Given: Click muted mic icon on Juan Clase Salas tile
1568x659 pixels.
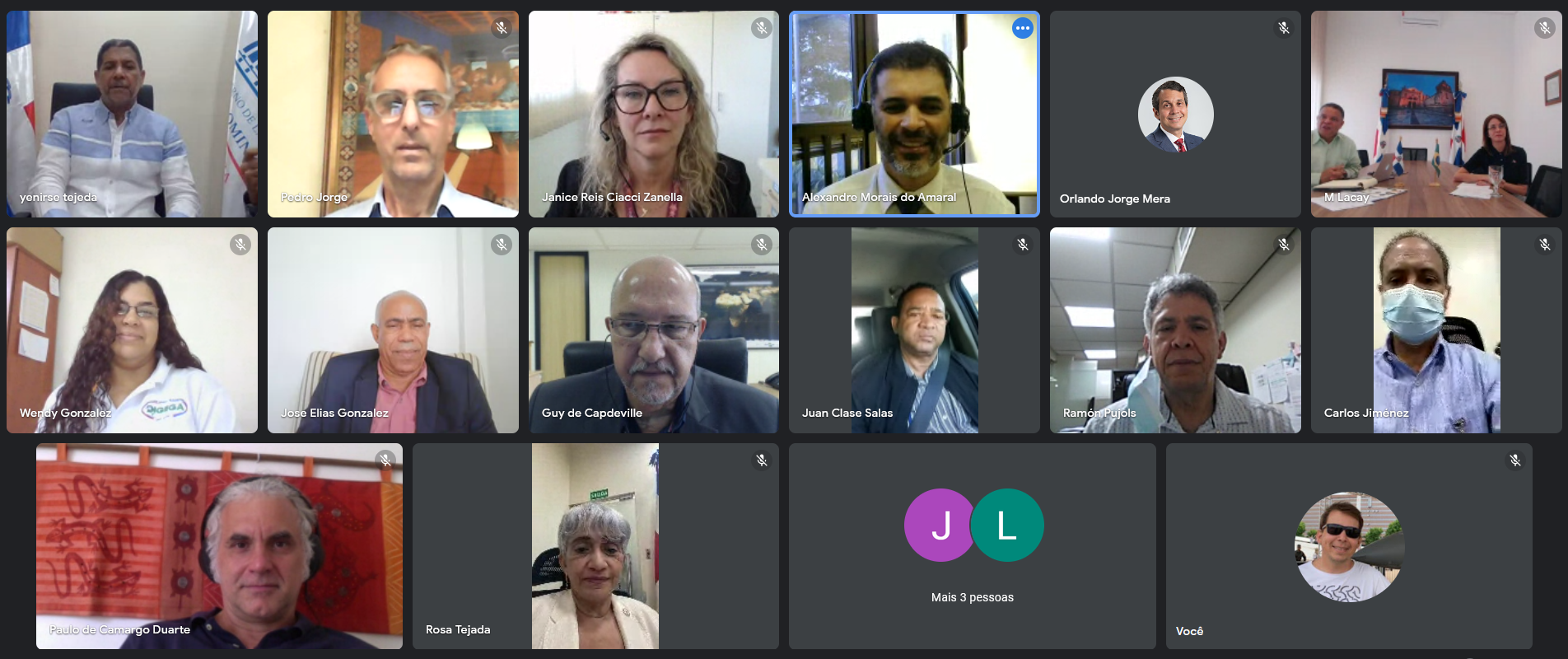Looking at the screenshot, I should (1022, 245).
